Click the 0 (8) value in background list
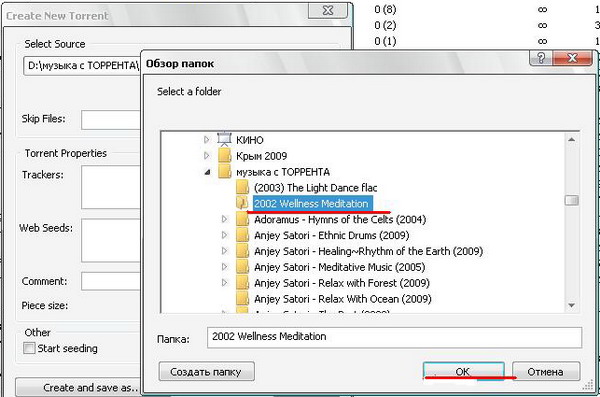This screenshot has width=600, height=397. pos(385,10)
